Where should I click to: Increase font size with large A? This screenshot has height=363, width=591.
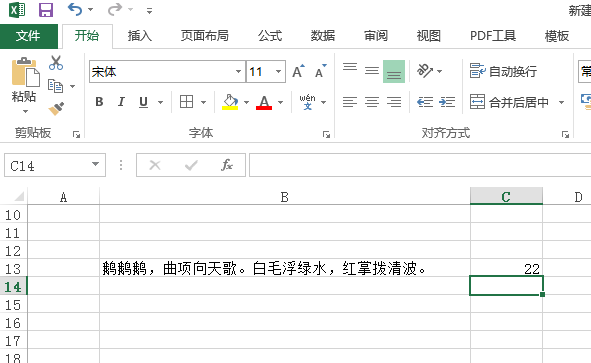pyautogui.click(x=299, y=71)
